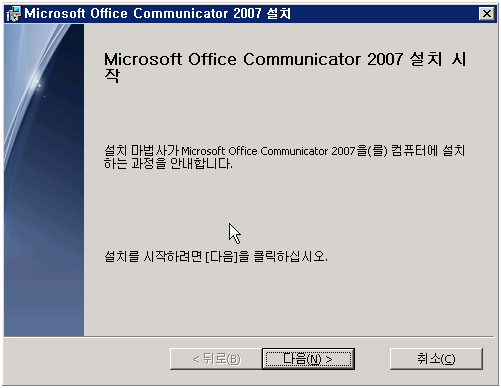Click the empty footer area left of 뒤로 button
The image size is (501, 388).
pos(87,359)
